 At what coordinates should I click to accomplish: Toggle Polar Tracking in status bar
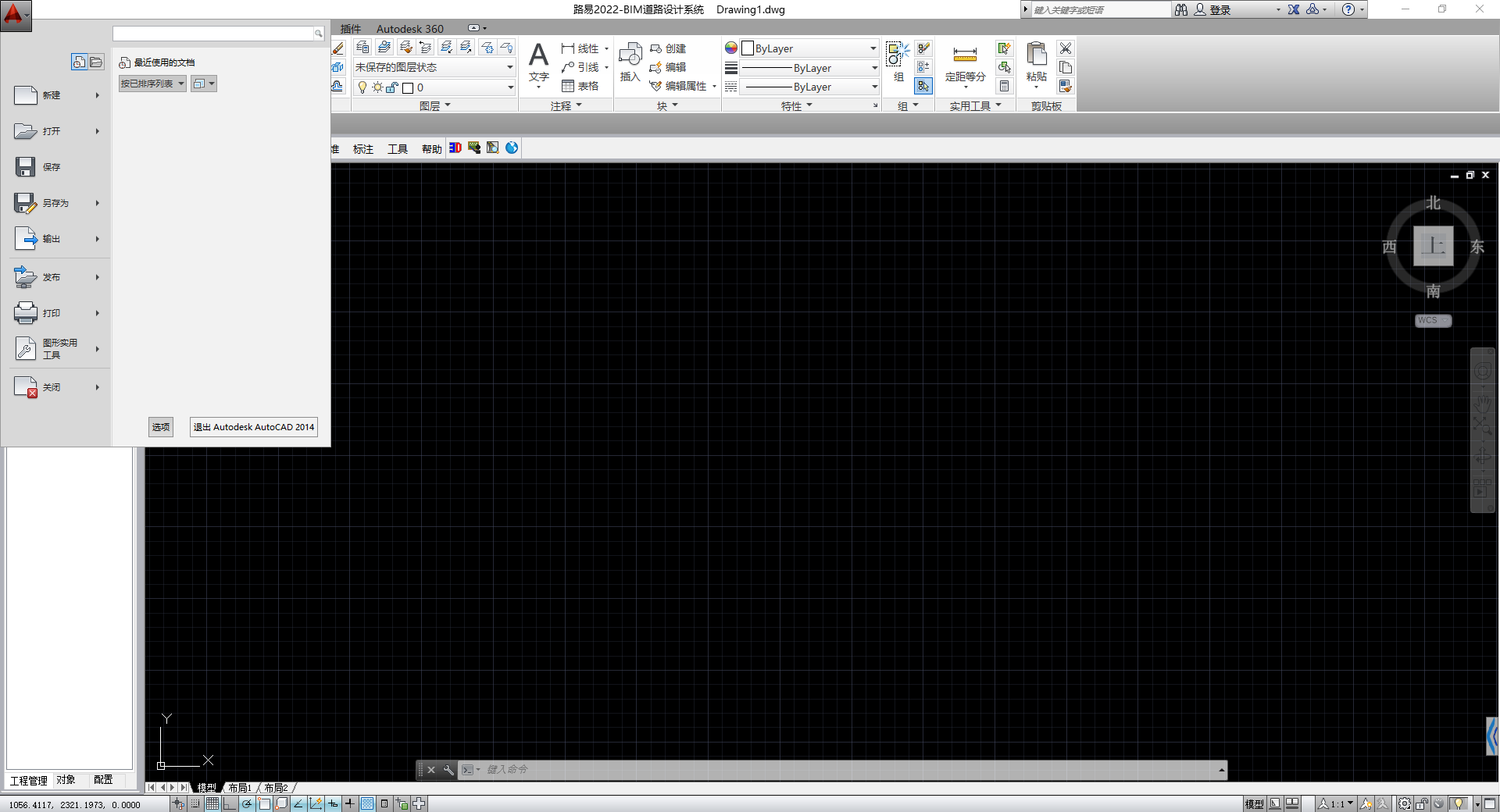[x=247, y=803]
